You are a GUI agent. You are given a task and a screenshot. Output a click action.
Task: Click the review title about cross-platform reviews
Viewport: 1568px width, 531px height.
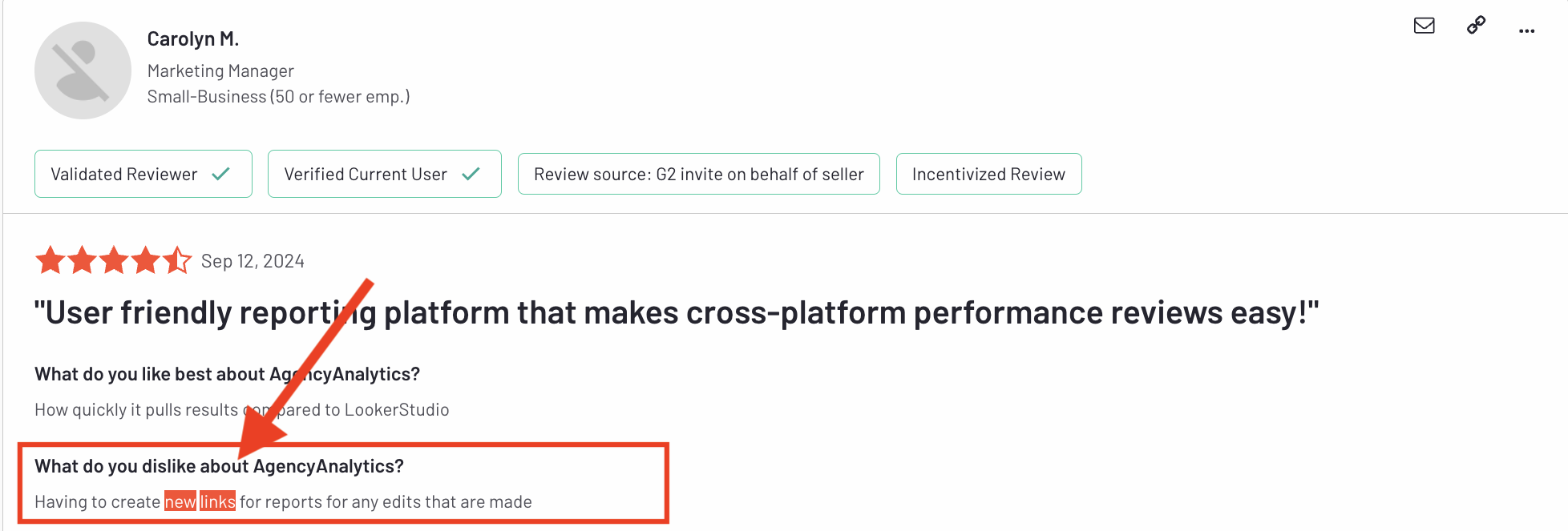(677, 312)
